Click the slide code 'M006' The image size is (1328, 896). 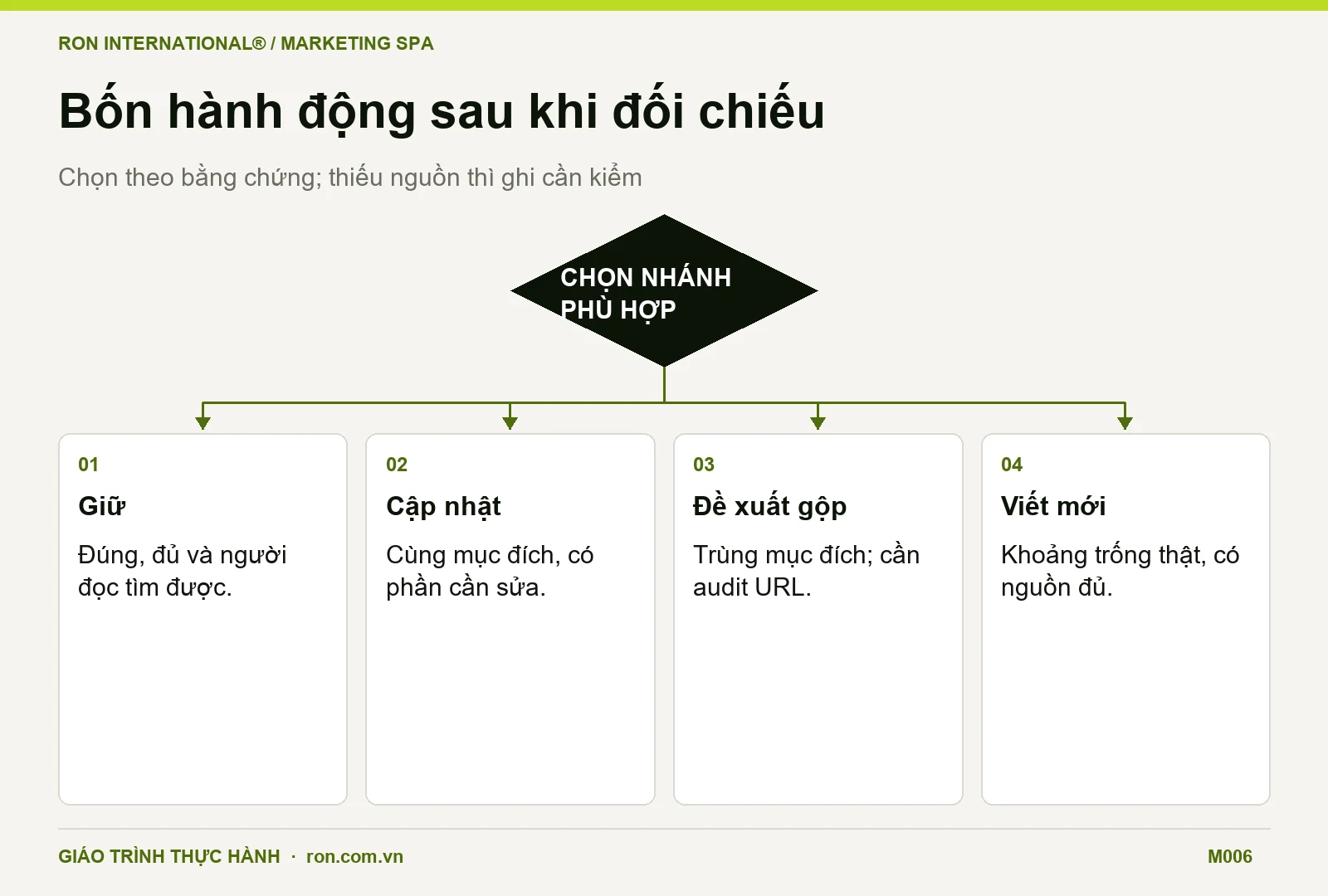coord(1230,857)
